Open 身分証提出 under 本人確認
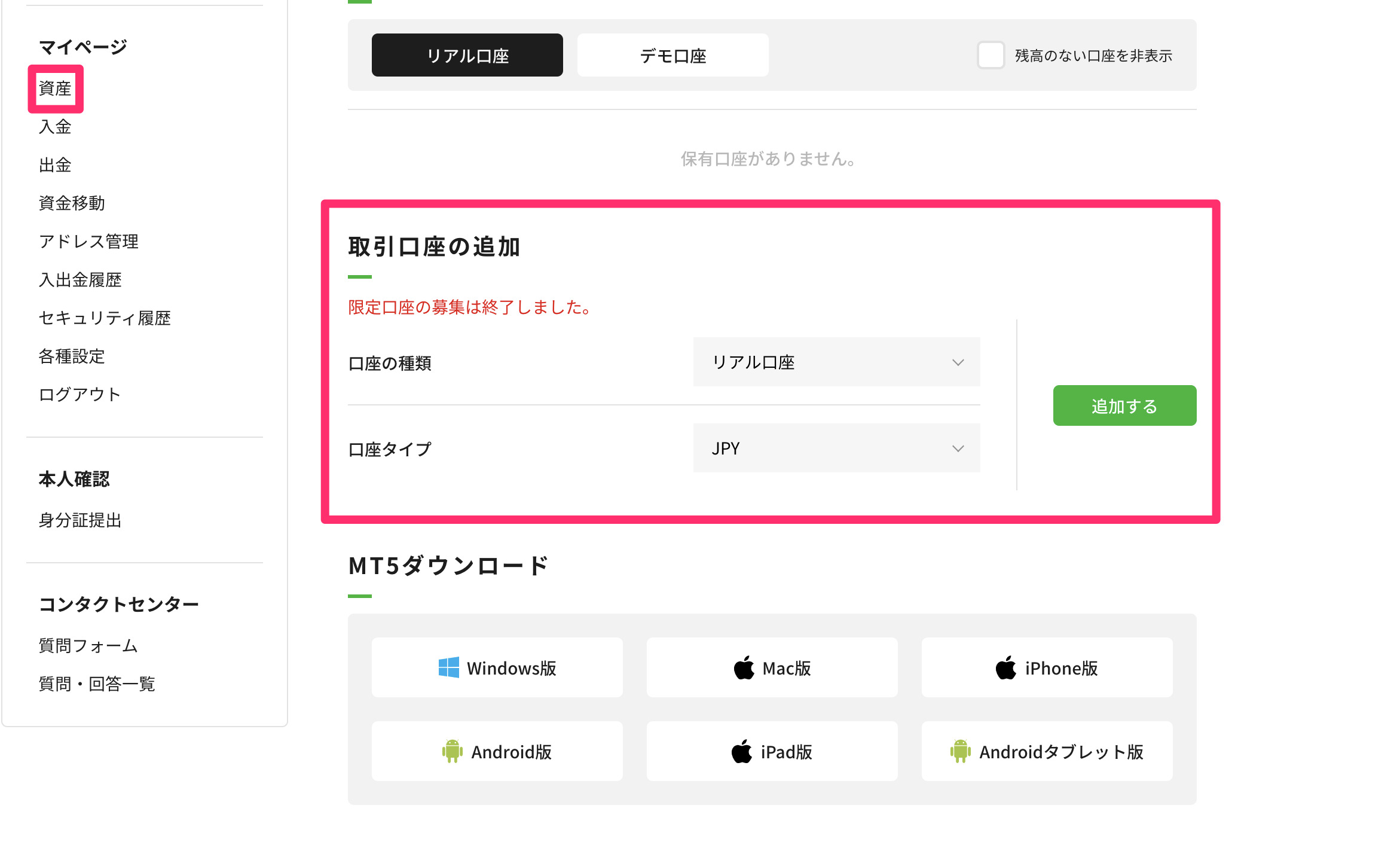1400x848 pixels. coord(80,520)
